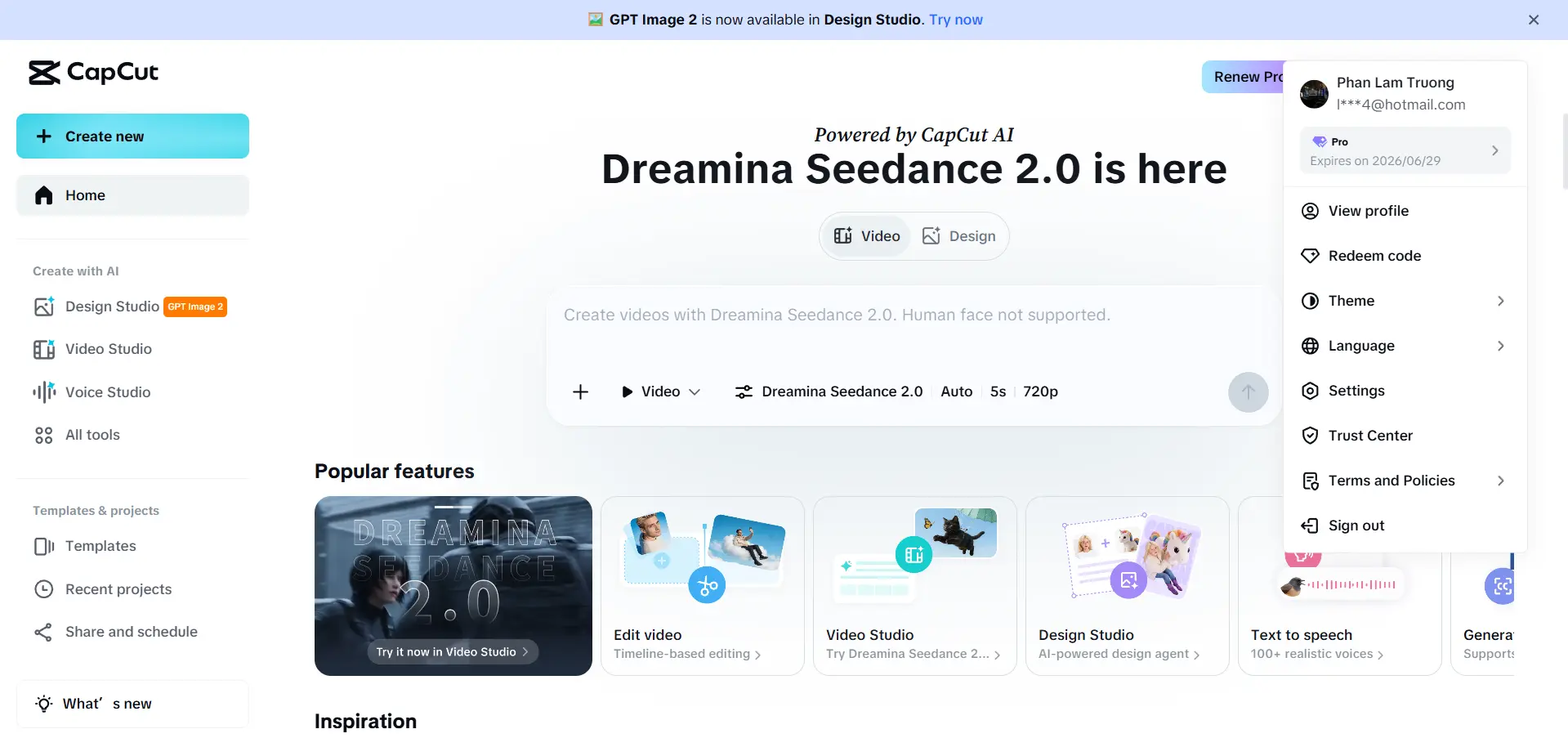Switch to the Design generation tab
The height and width of the screenshot is (738, 1568).
[959, 236]
